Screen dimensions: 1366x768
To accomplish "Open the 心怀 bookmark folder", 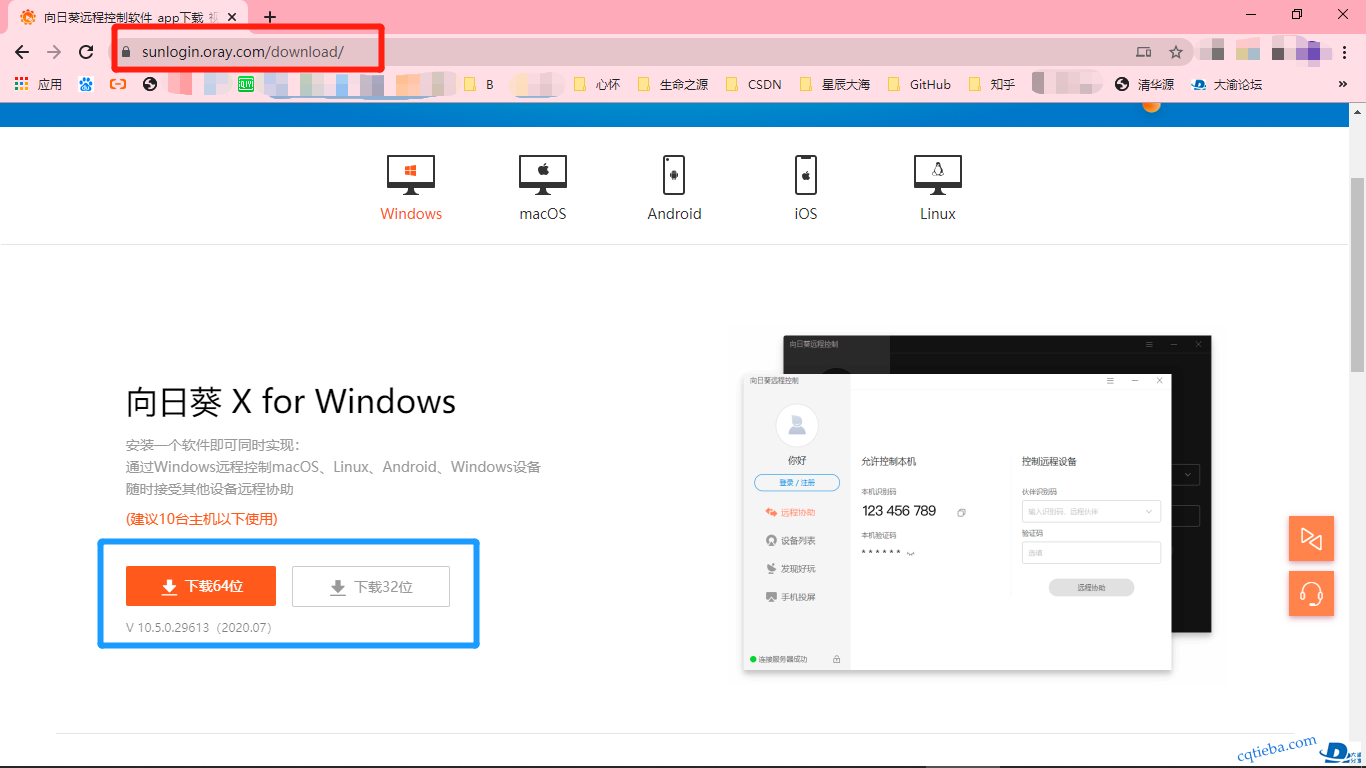I will 597,85.
